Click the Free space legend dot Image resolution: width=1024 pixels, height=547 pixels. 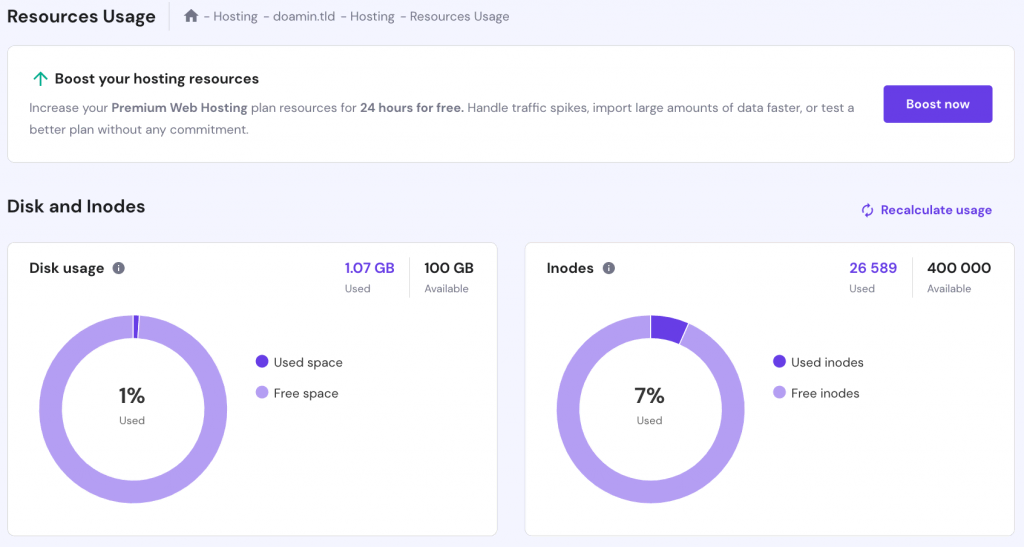(262, 393)
